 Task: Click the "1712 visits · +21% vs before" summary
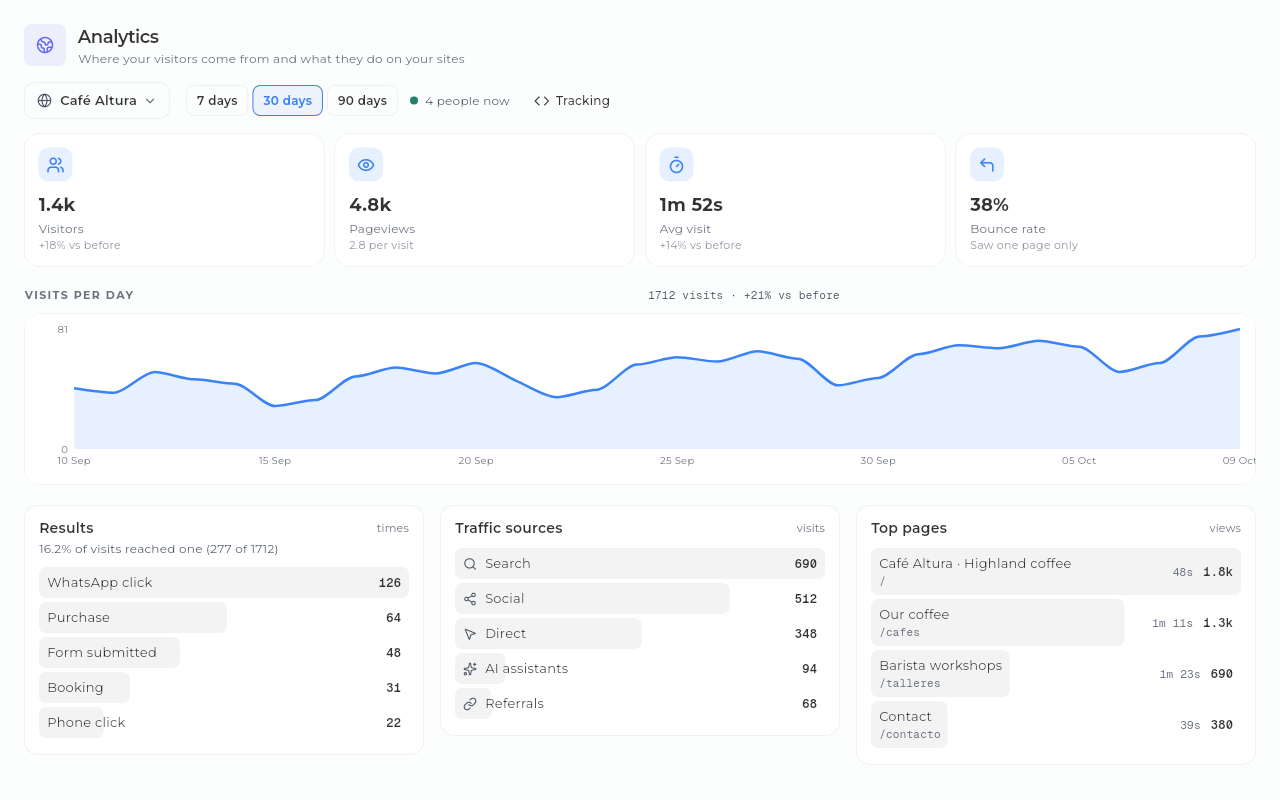tap(744, 296)
